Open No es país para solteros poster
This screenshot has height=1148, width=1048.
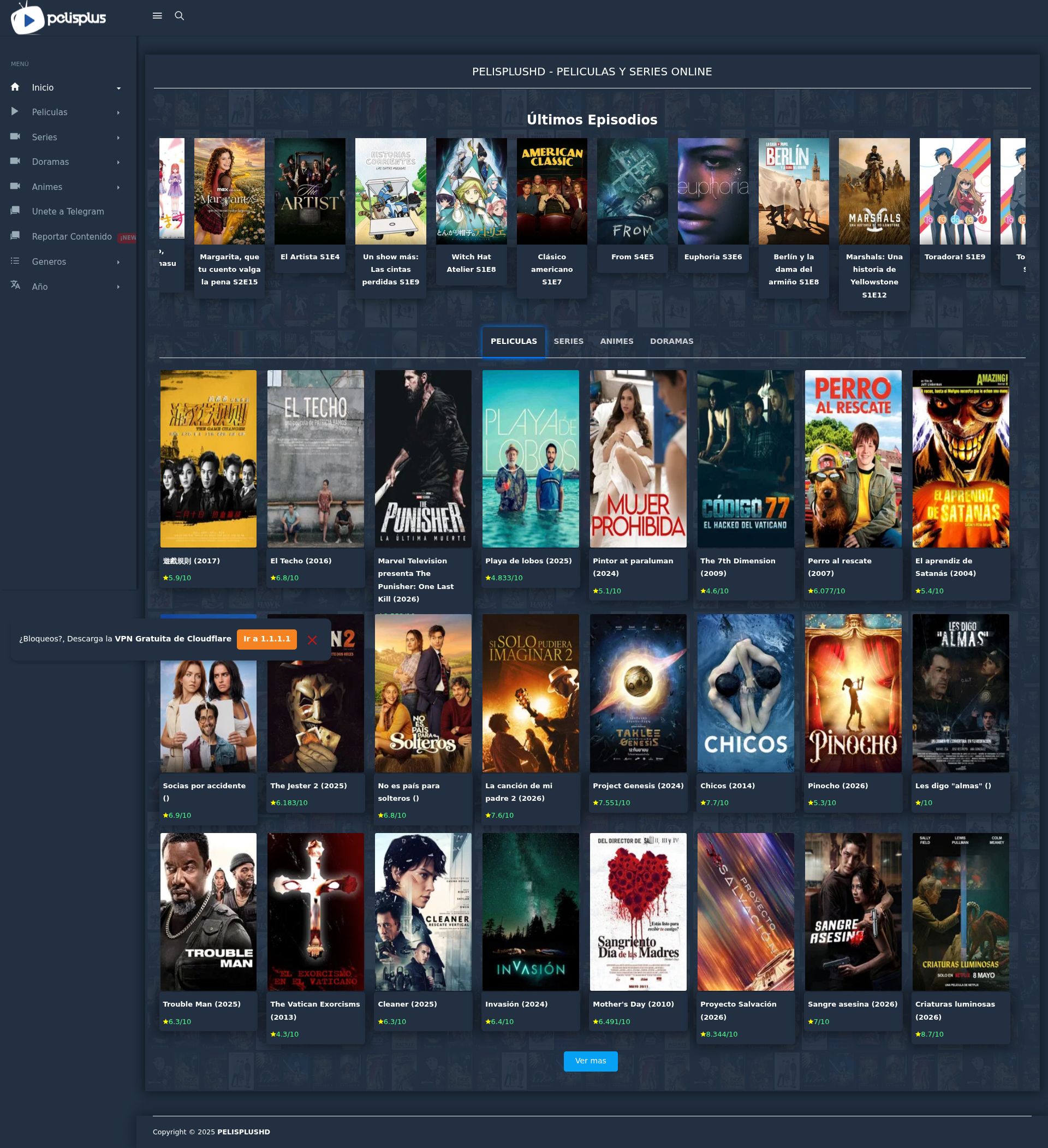click(423, 693)
